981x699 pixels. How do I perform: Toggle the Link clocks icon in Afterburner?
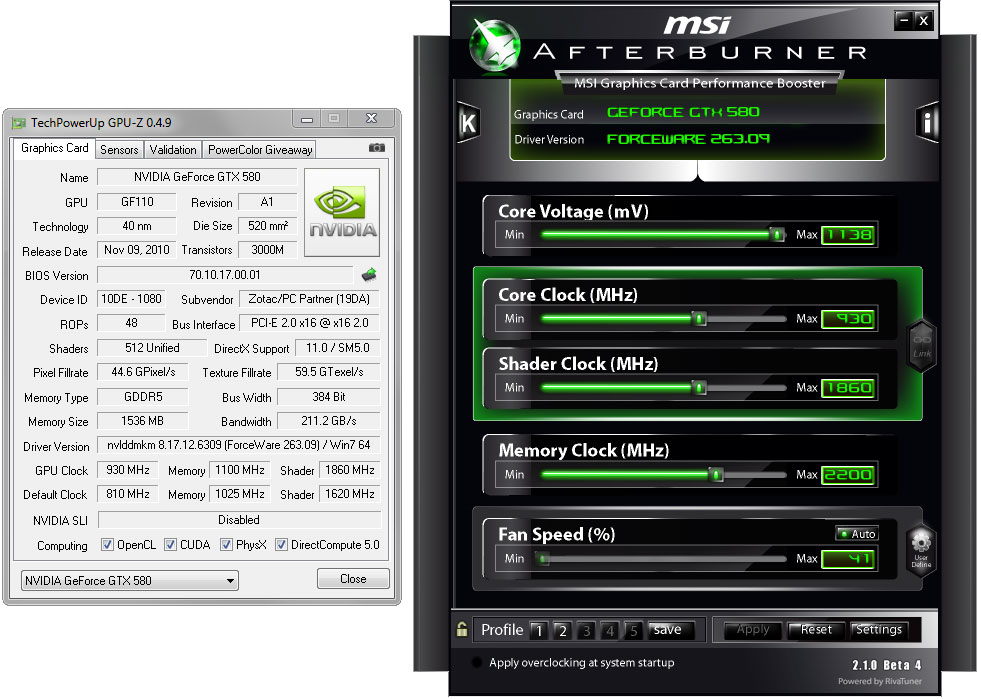point(922,346)
